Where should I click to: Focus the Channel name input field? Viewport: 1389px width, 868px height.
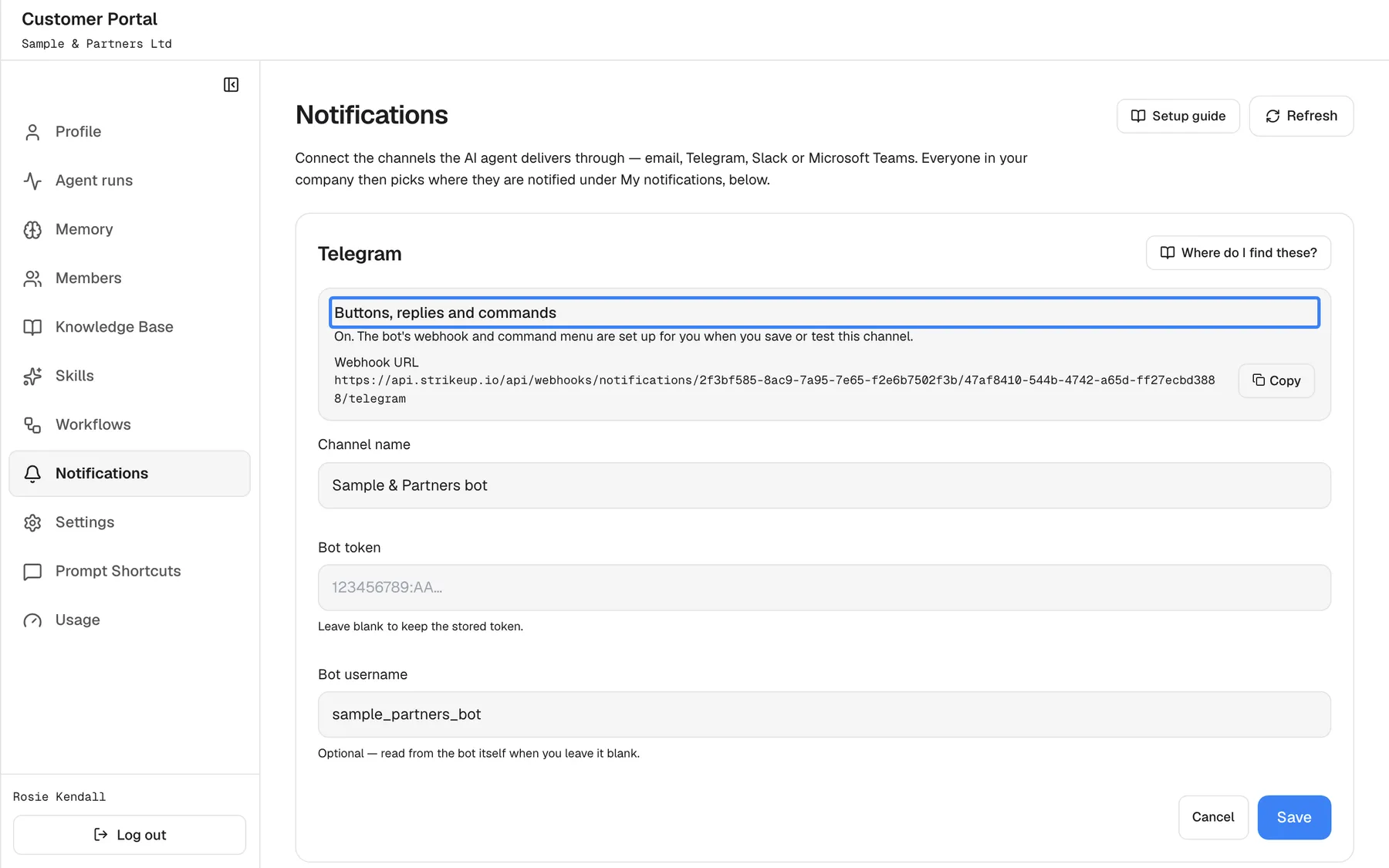824,485
